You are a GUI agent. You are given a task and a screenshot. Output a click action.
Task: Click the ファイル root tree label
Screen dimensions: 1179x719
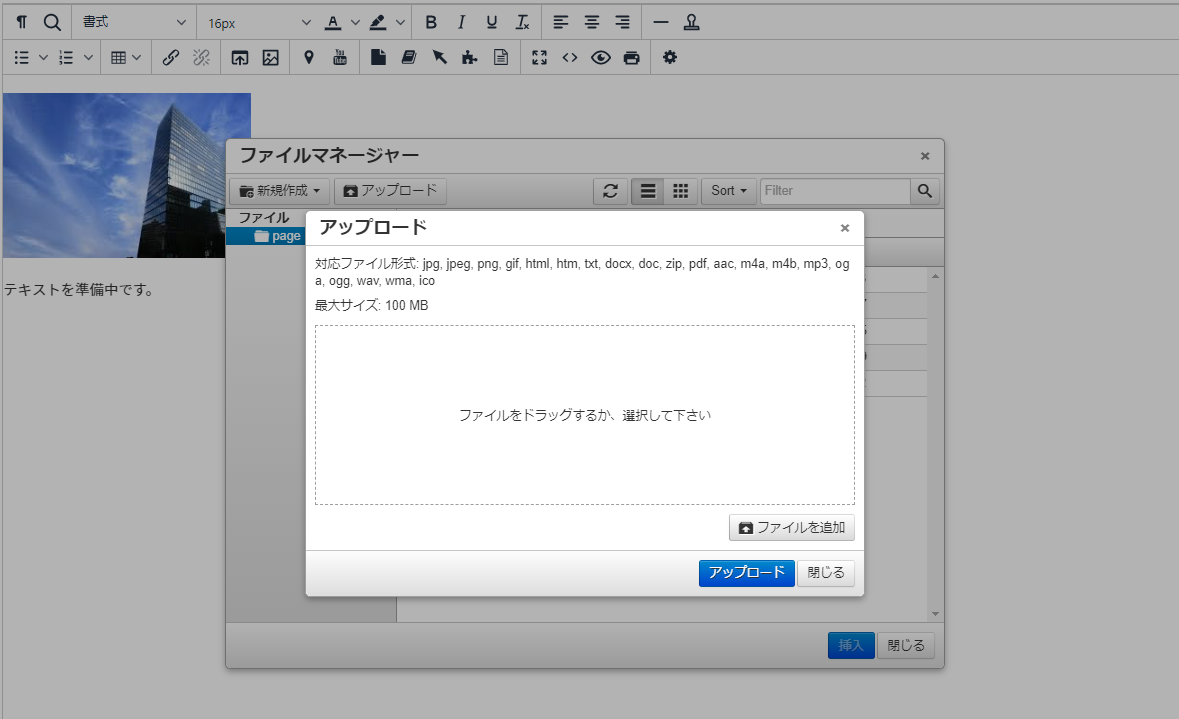tap(264, 217)
